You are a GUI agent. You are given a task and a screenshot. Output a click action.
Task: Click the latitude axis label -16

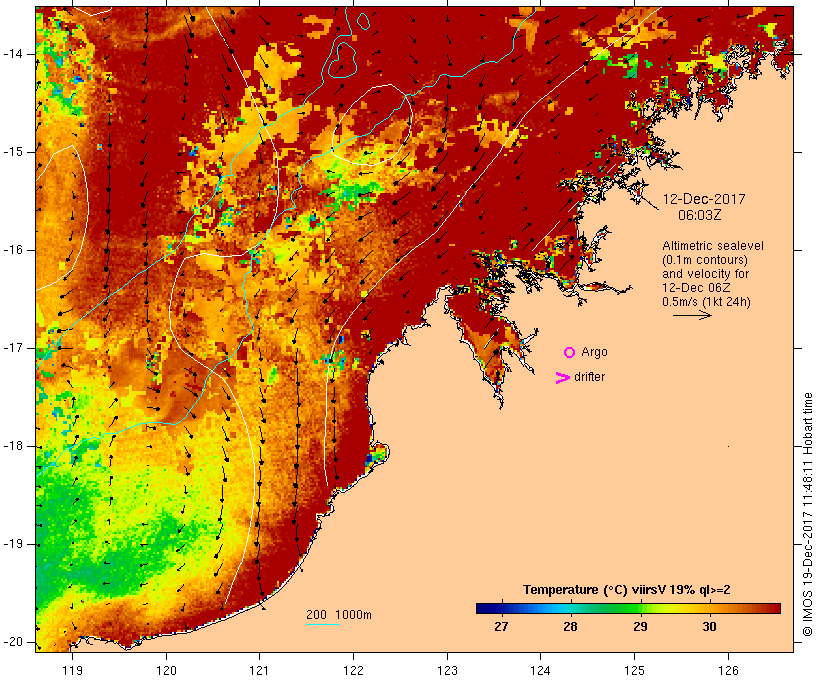pyautogui.click(x=13, y=250)
